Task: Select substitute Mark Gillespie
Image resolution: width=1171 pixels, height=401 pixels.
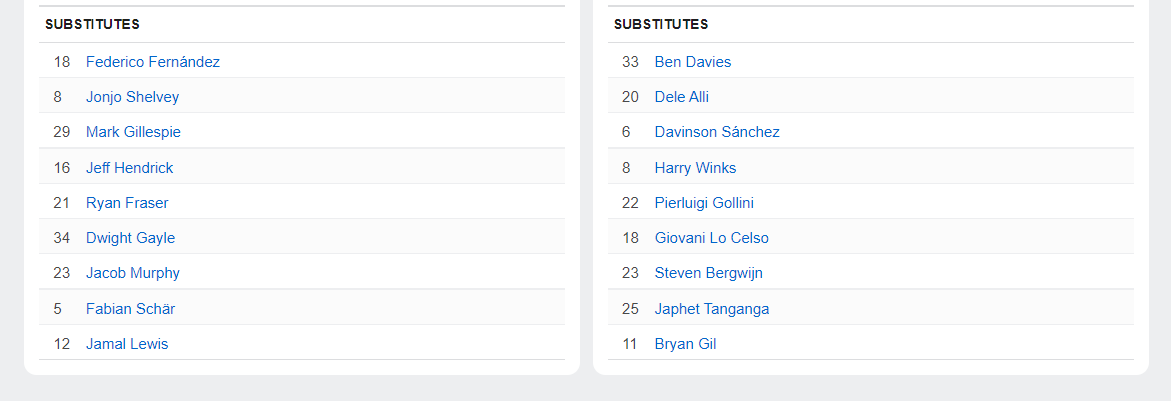Action: point(133,132)
